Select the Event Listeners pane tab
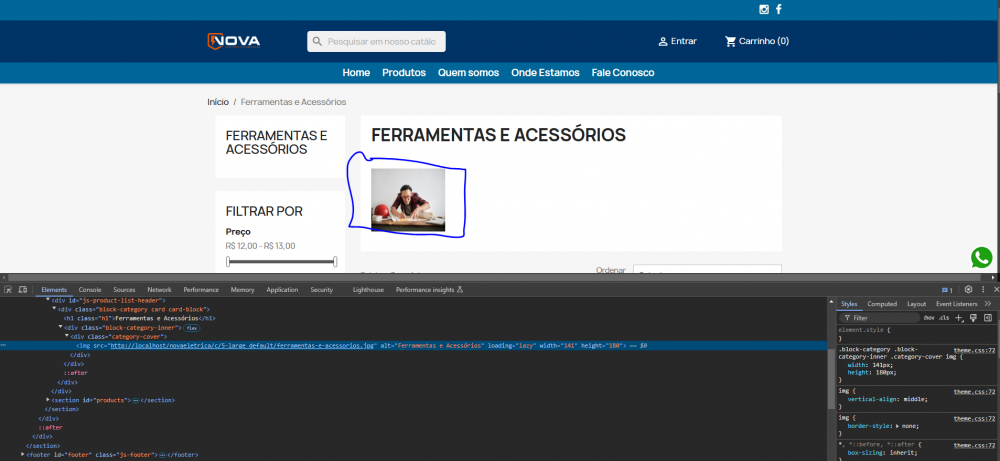1000x461 pixels. pyautogui.click(x=956, y=304)
